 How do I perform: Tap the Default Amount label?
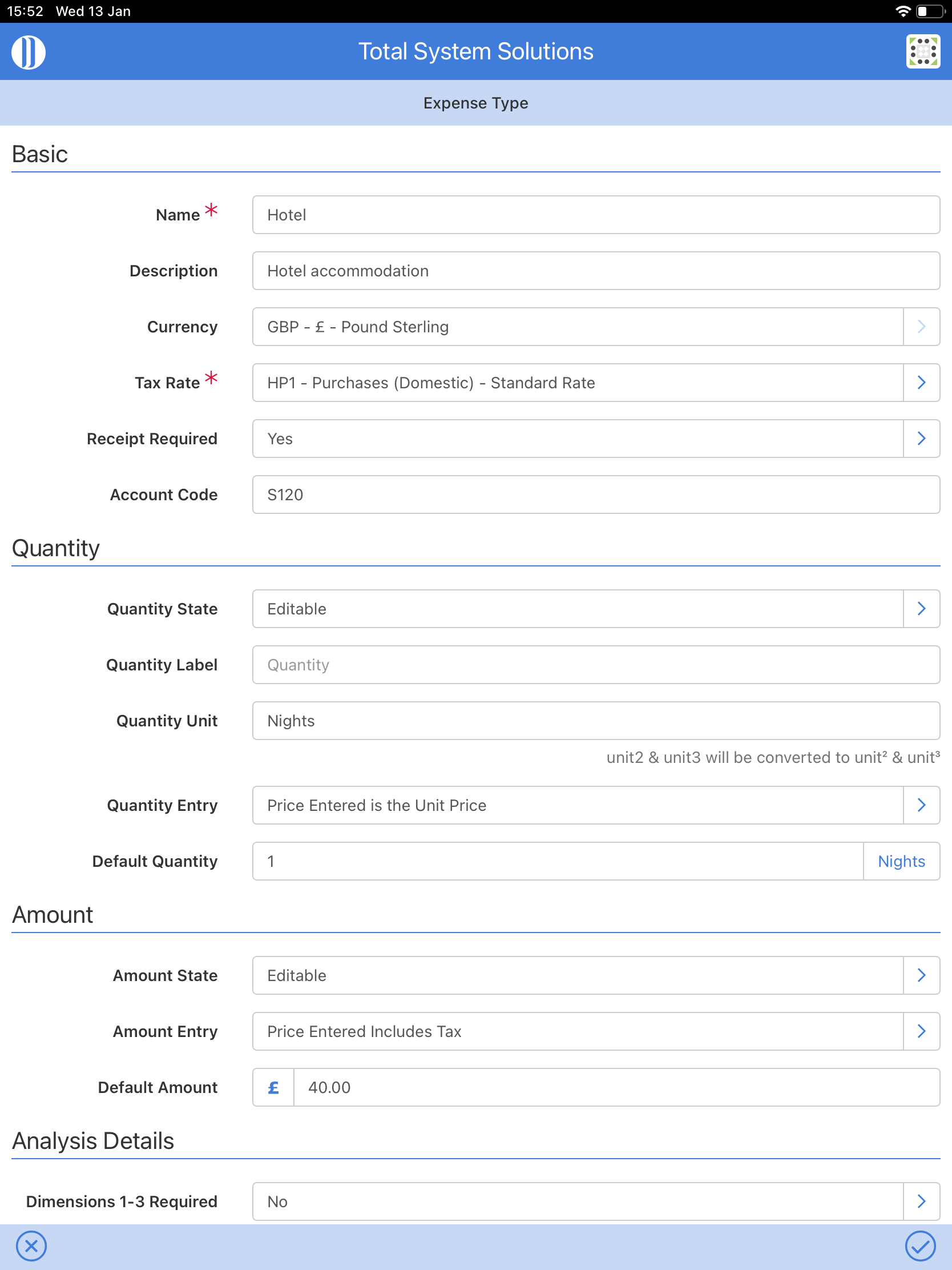click(158, 1087)
